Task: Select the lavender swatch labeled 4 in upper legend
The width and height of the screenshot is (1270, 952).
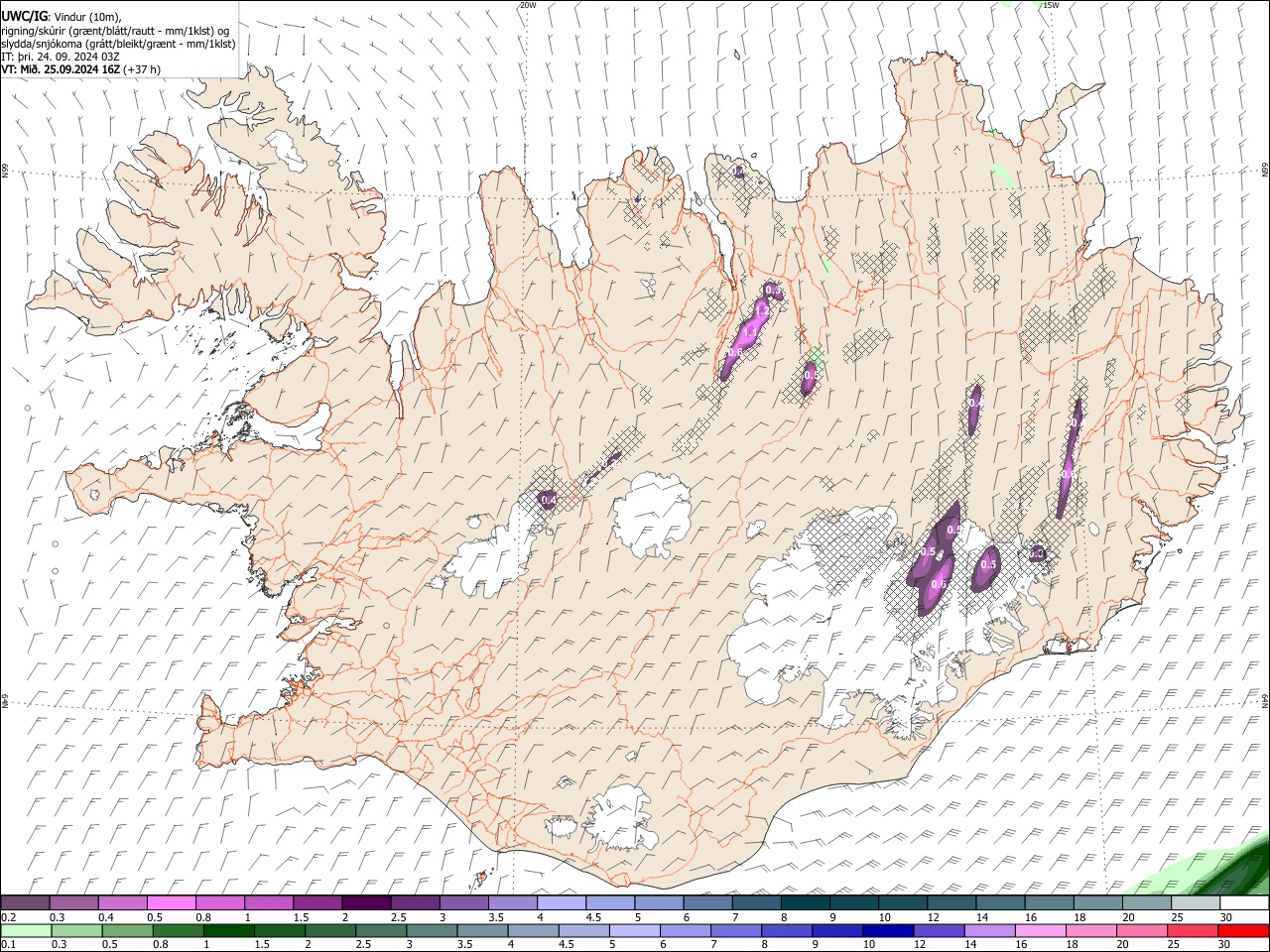Action: pyautogui.click(x=561, y=903)
